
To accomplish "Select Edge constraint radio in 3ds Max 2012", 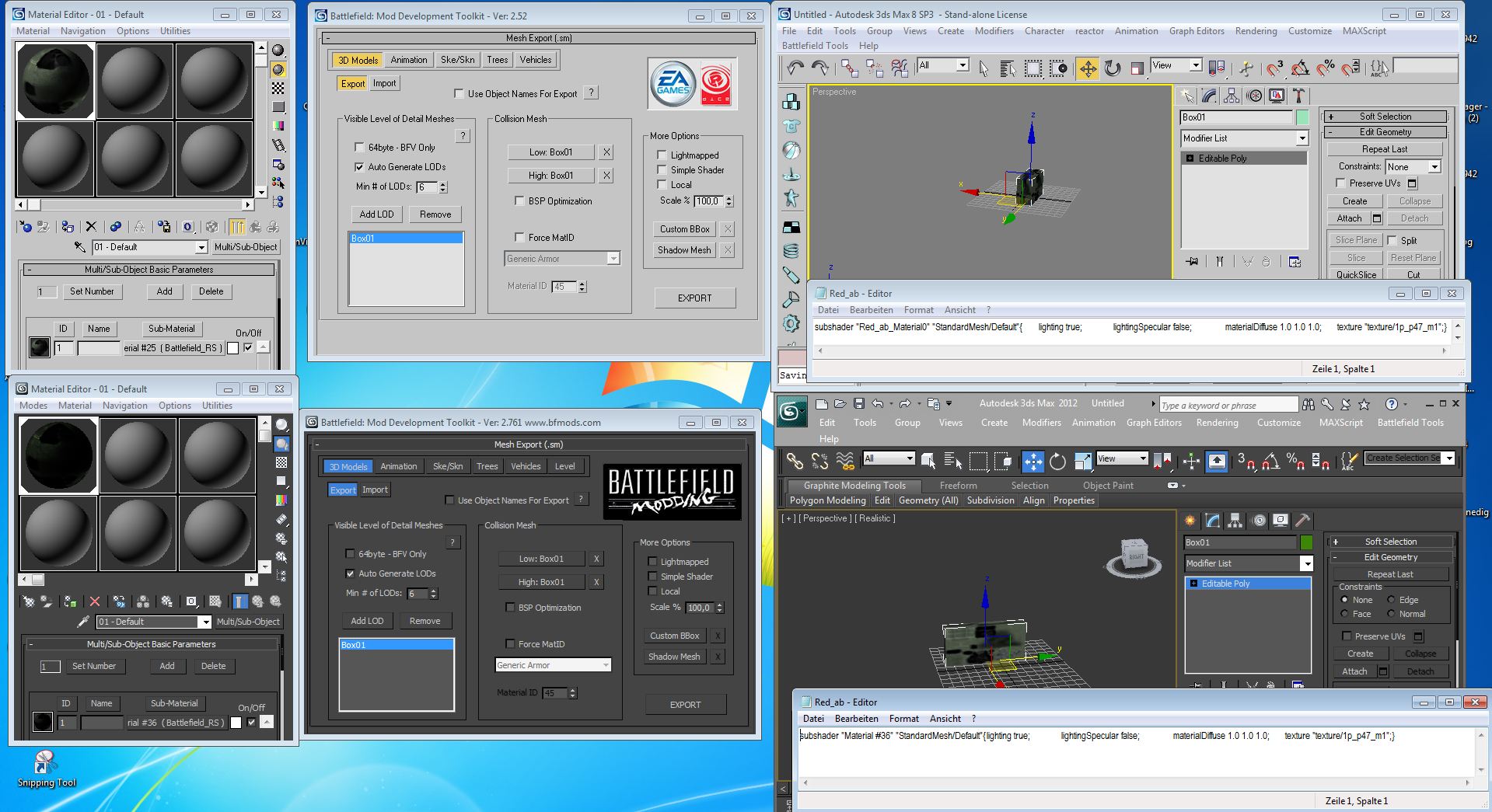I will pyautogui.click(x=1391, y=600).
